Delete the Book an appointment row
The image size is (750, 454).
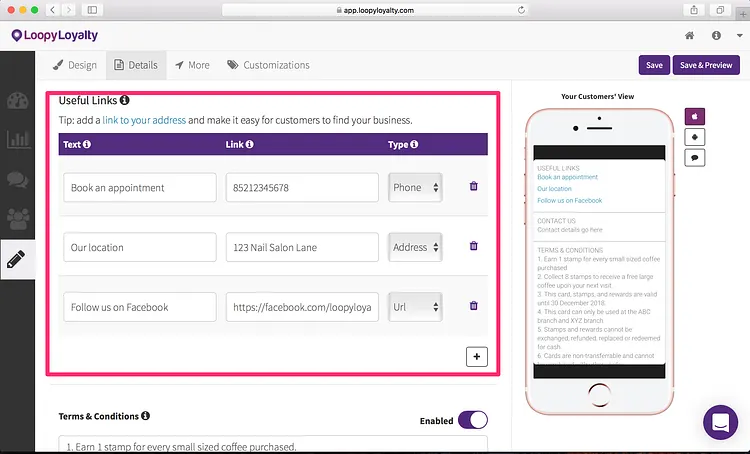(474, 186)
